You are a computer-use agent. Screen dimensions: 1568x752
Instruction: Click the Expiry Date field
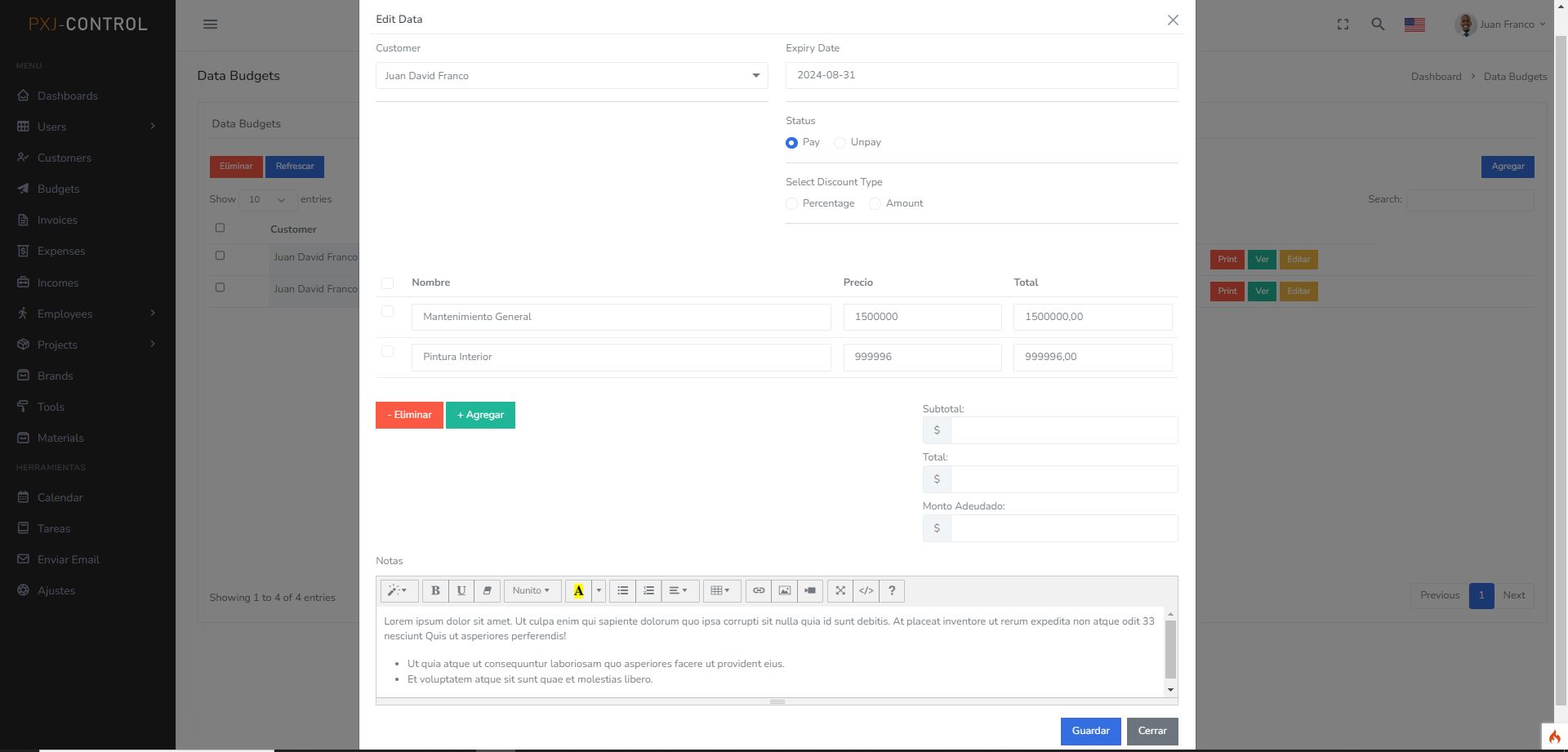[x=982, y=75]
